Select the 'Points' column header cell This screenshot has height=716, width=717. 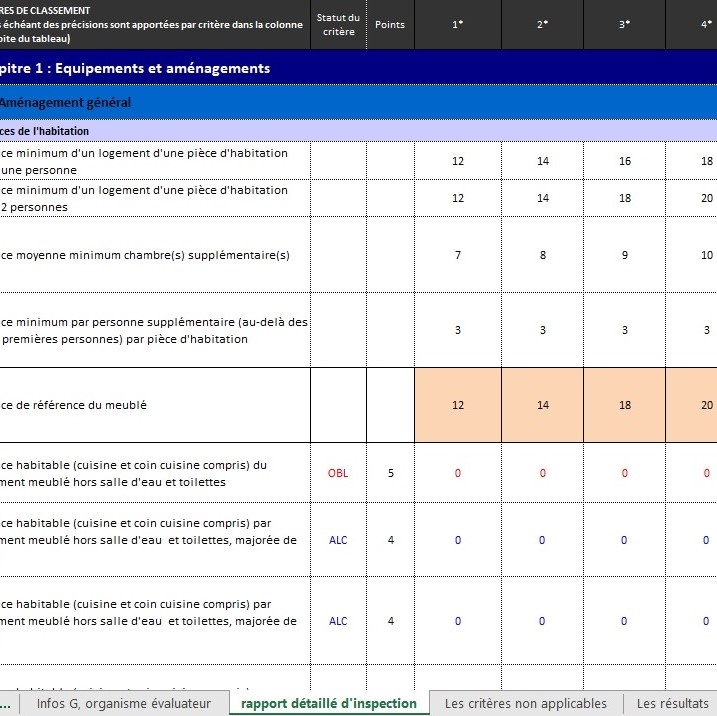tap(390, 24)
